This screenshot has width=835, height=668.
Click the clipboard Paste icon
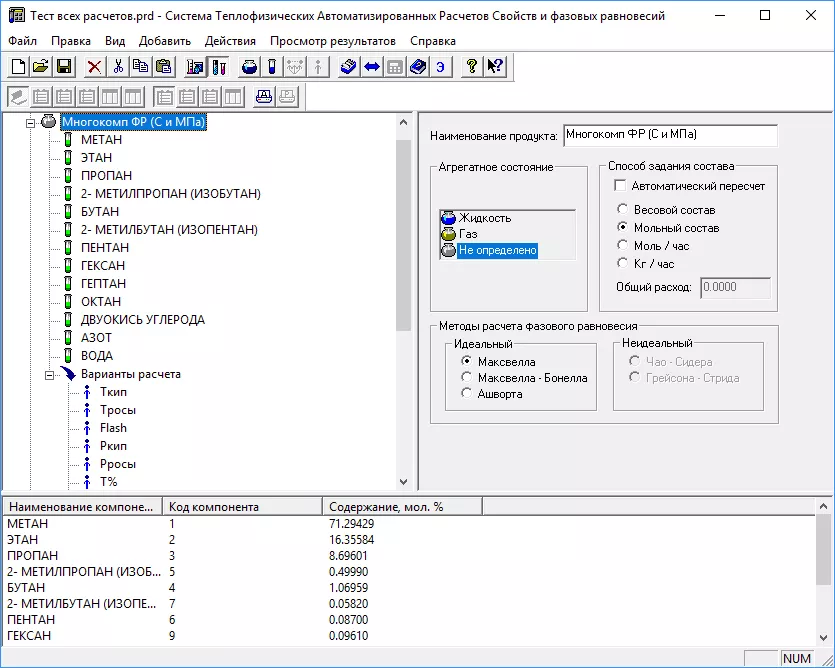click(x=163, y=67)
